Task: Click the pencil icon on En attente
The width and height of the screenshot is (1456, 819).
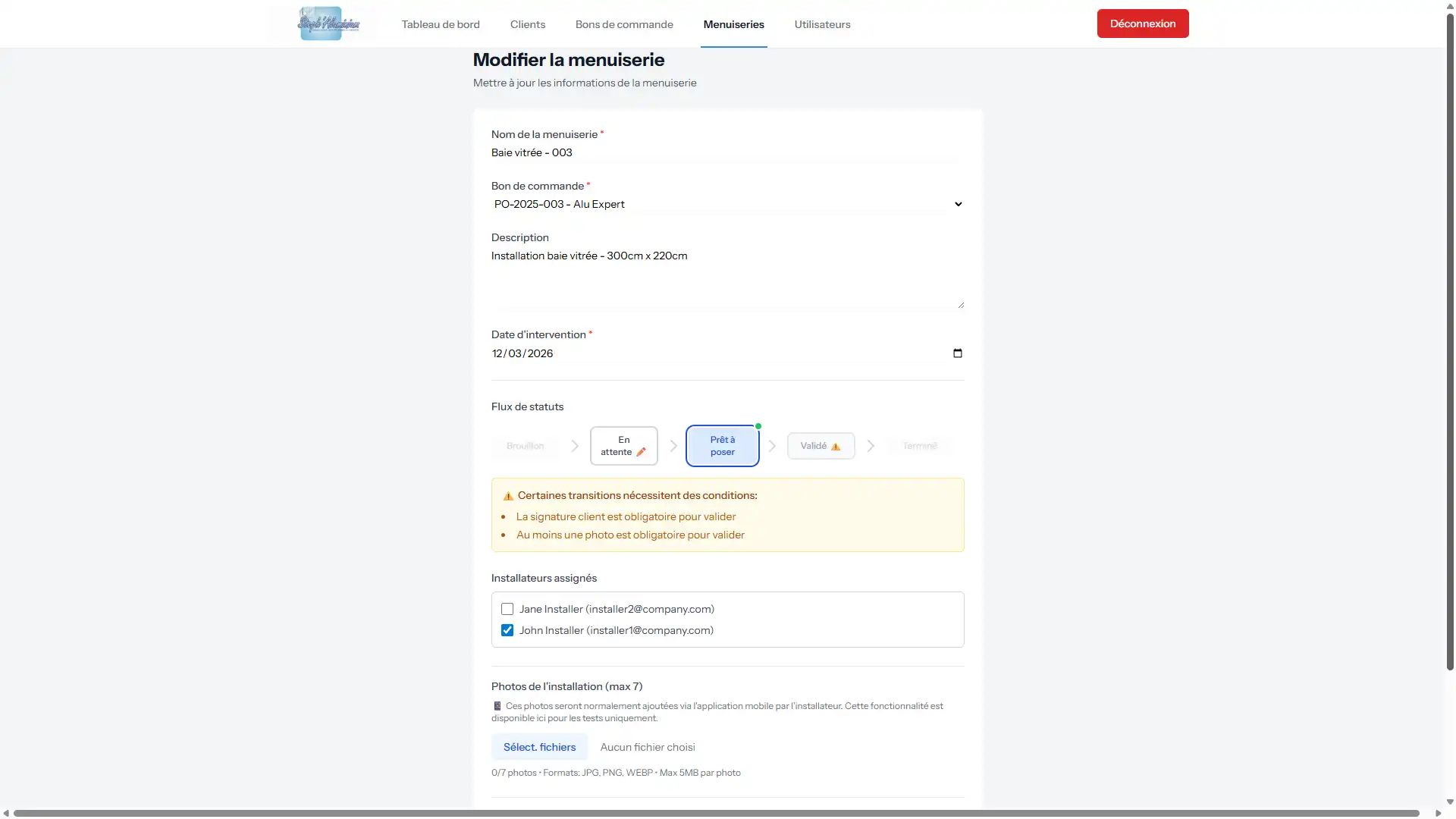Action: click(641, 452)
